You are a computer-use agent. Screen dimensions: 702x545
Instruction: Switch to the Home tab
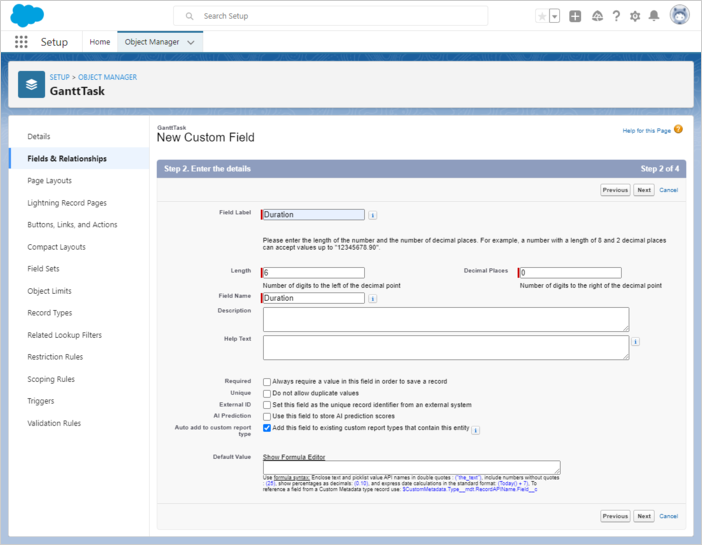pos(100,42)
